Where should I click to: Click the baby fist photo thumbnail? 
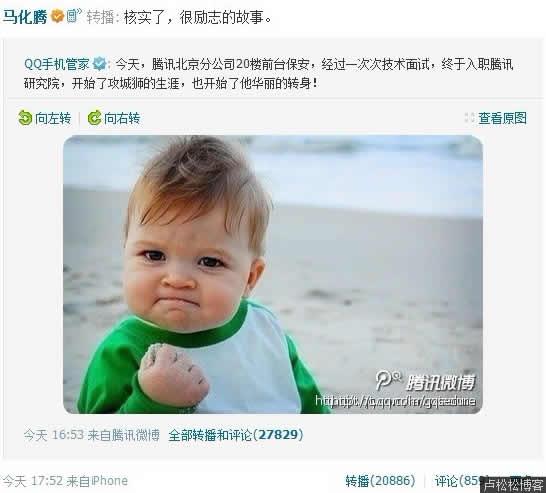[x=273, y=274]
